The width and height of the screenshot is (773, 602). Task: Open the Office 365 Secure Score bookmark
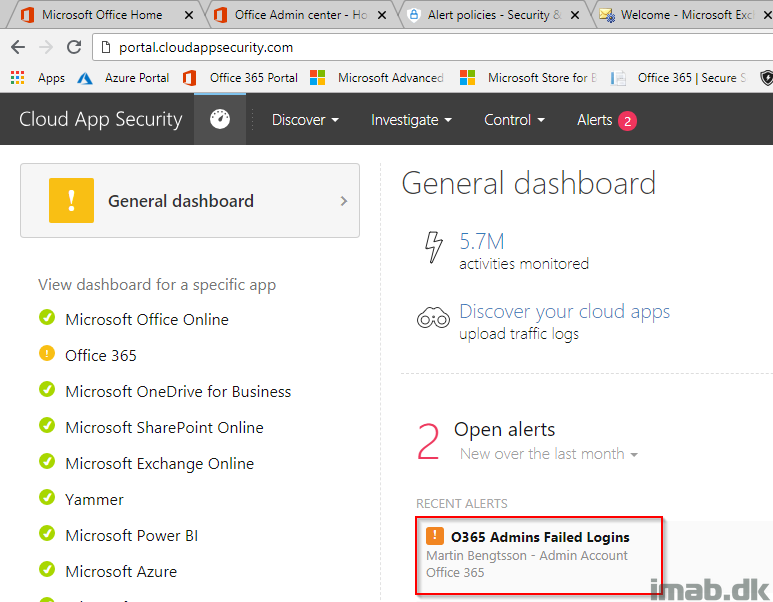679,78
